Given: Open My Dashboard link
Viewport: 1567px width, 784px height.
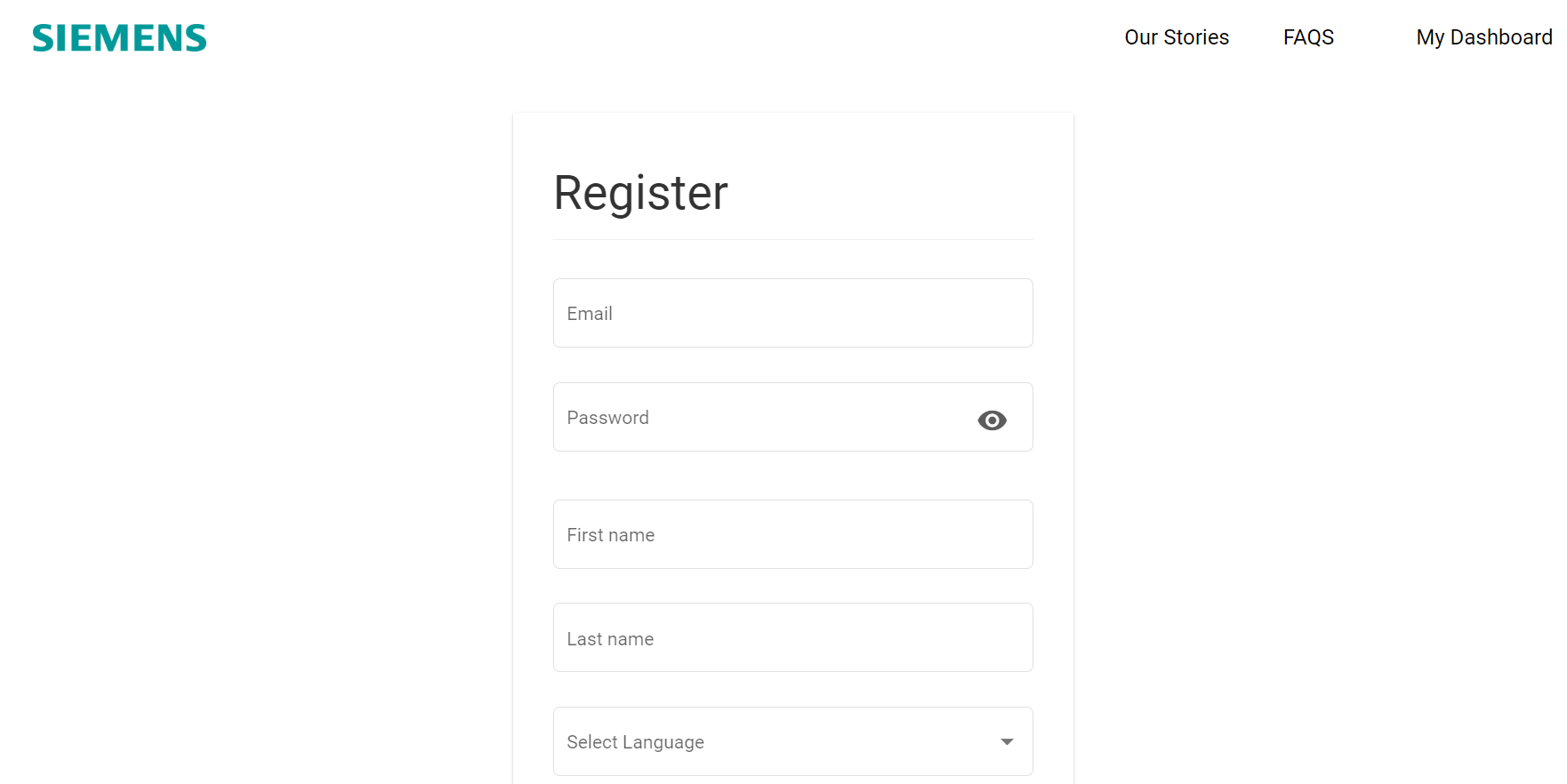Looking at the screenshot, I should pos(1483,37).
